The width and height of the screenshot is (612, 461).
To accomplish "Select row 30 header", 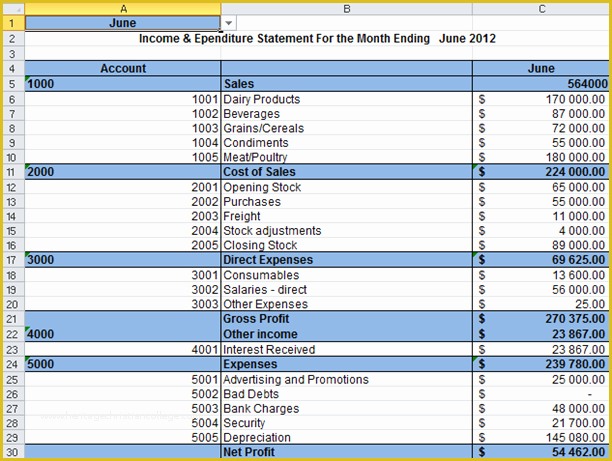I will pyautogui.click(x=12, y=452).
